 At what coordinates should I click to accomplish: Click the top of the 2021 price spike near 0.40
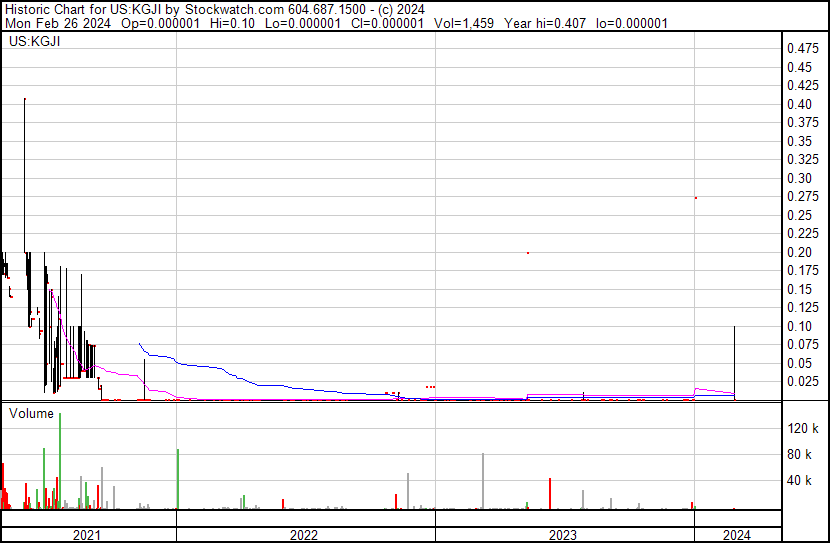pyautogui.click(x=24, y=100)
